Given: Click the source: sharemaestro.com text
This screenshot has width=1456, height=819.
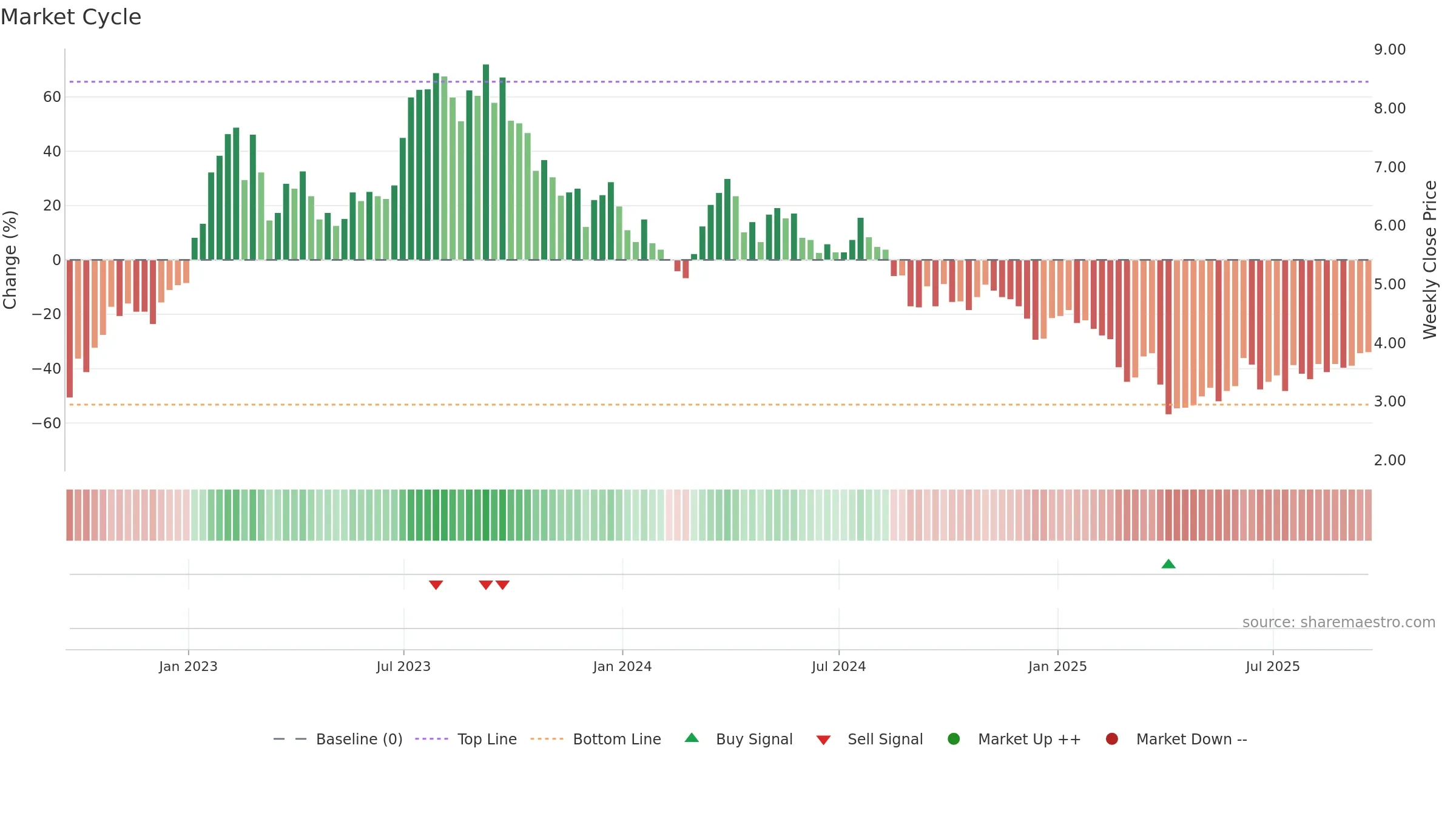Looking at the screenshot, I should click(1339, 622).
